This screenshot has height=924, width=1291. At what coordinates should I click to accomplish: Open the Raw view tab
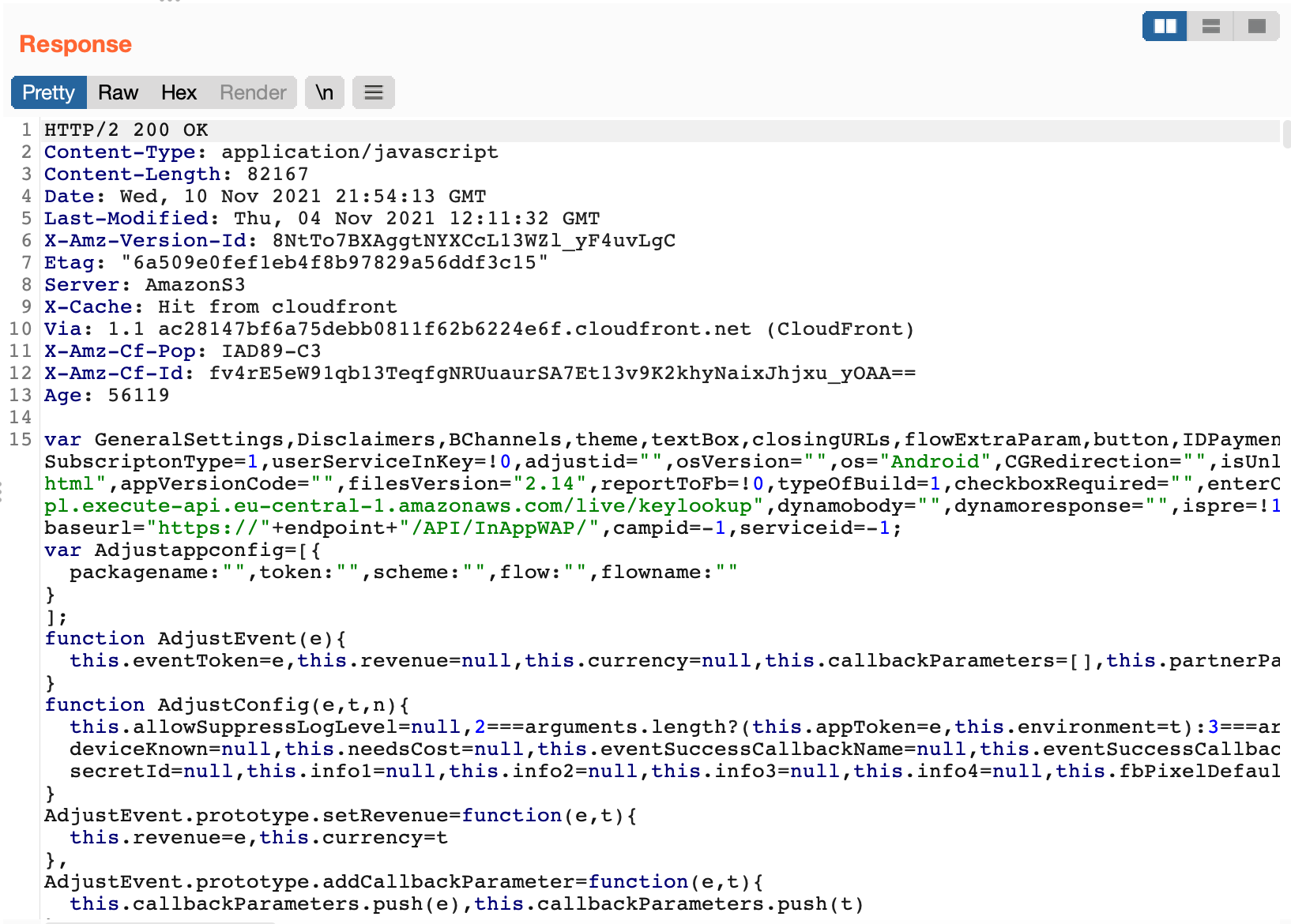coord(118,92)
